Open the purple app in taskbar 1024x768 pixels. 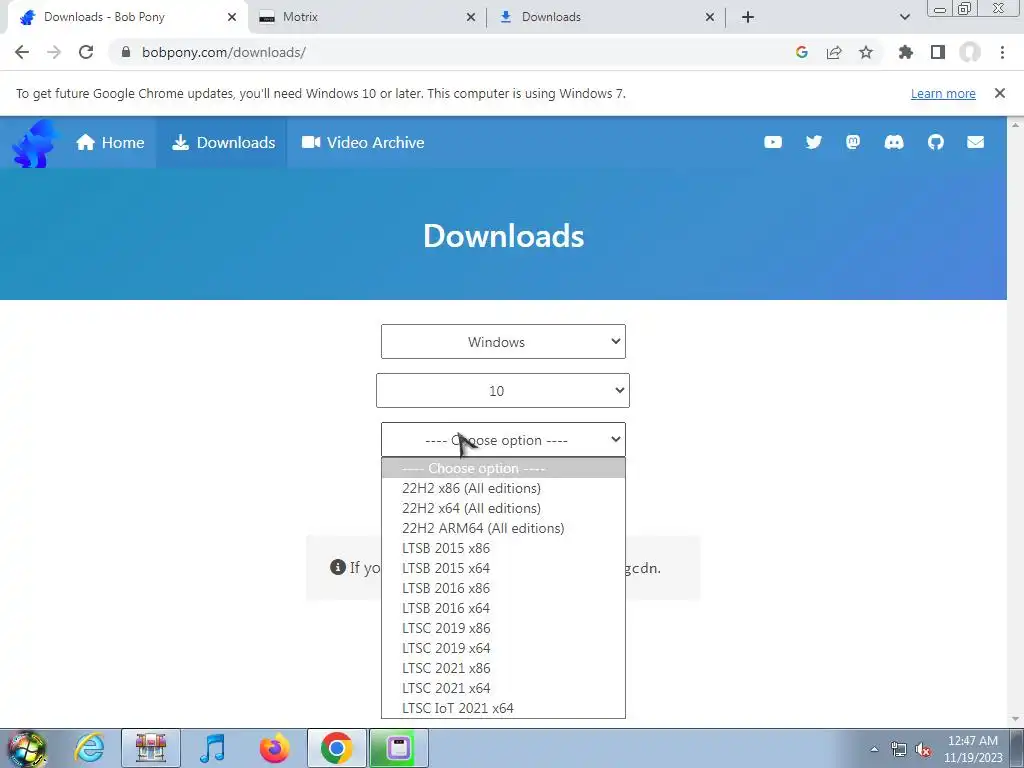[x=398, y=748]
